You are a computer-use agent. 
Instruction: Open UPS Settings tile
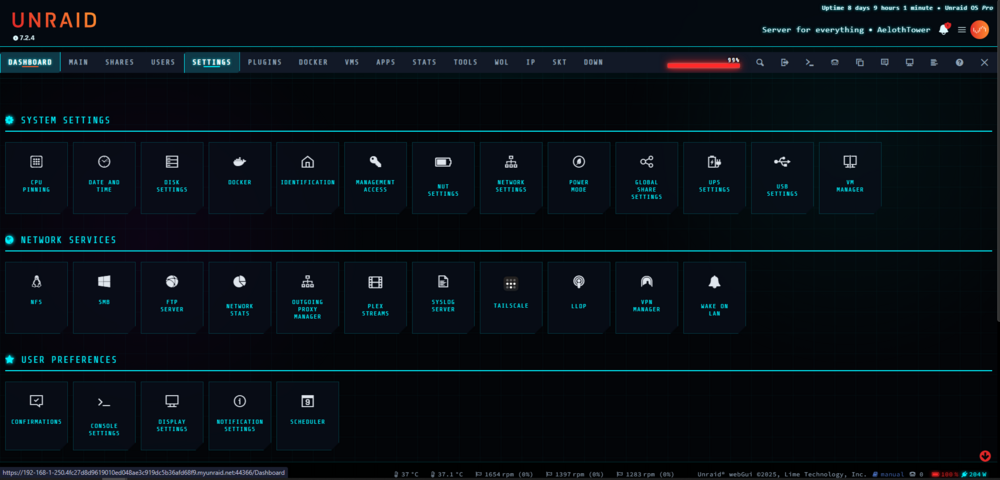pyautogui.click(x=714, y=178)
